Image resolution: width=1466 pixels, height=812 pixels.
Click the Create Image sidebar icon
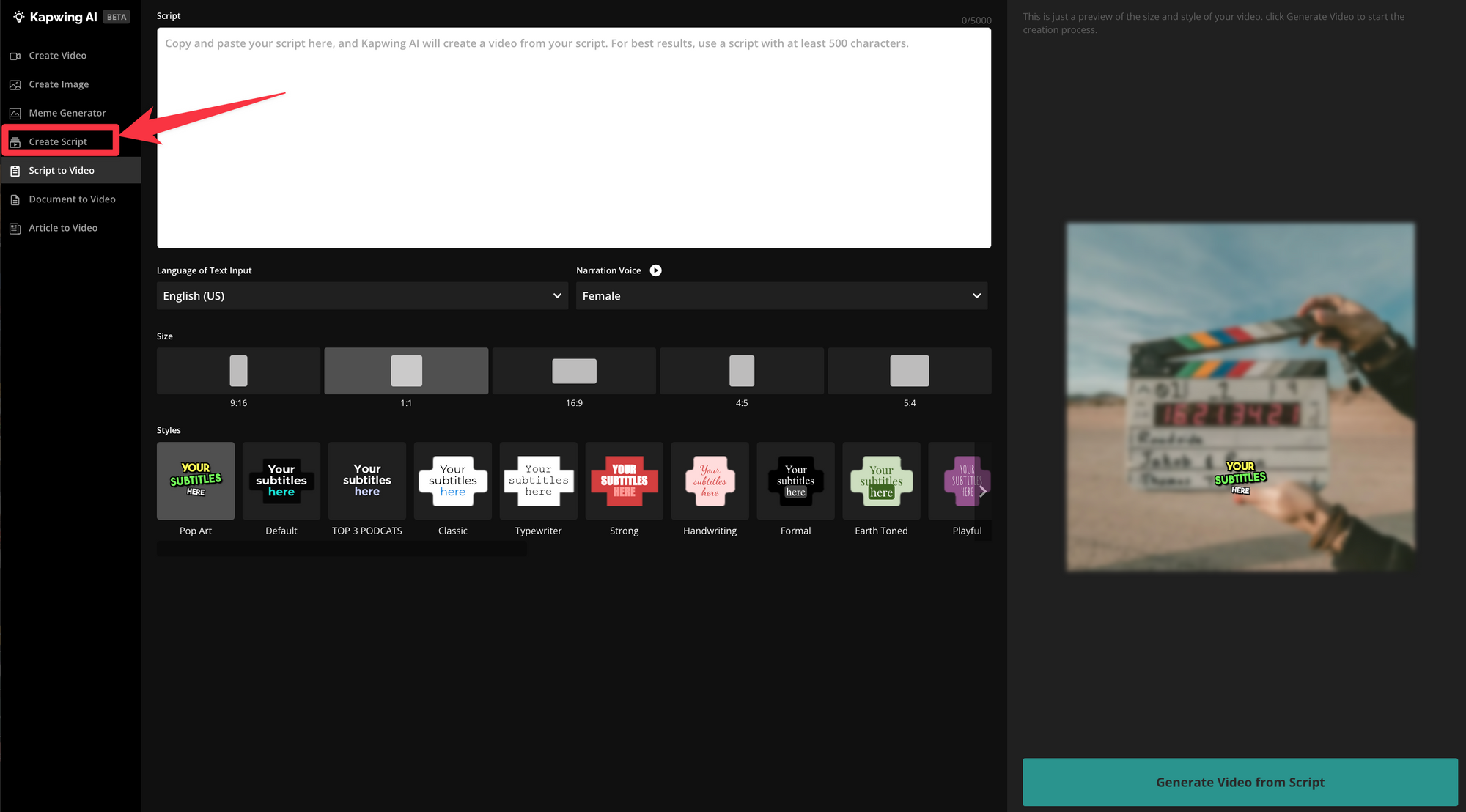15,85
